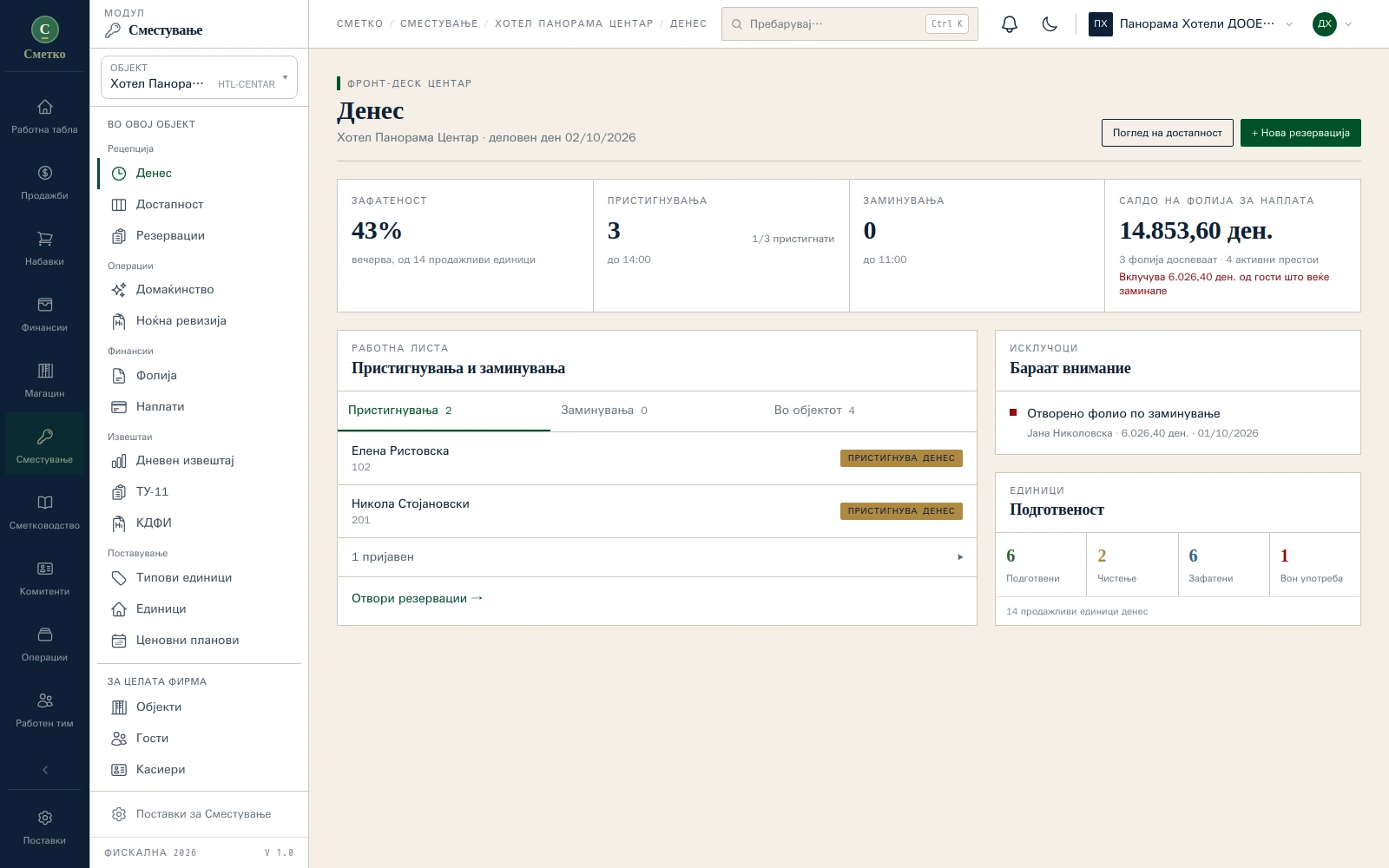Open Дневен извештај in the sidebar
This screenshot has height=868, width=1389.
coord(199,461)
